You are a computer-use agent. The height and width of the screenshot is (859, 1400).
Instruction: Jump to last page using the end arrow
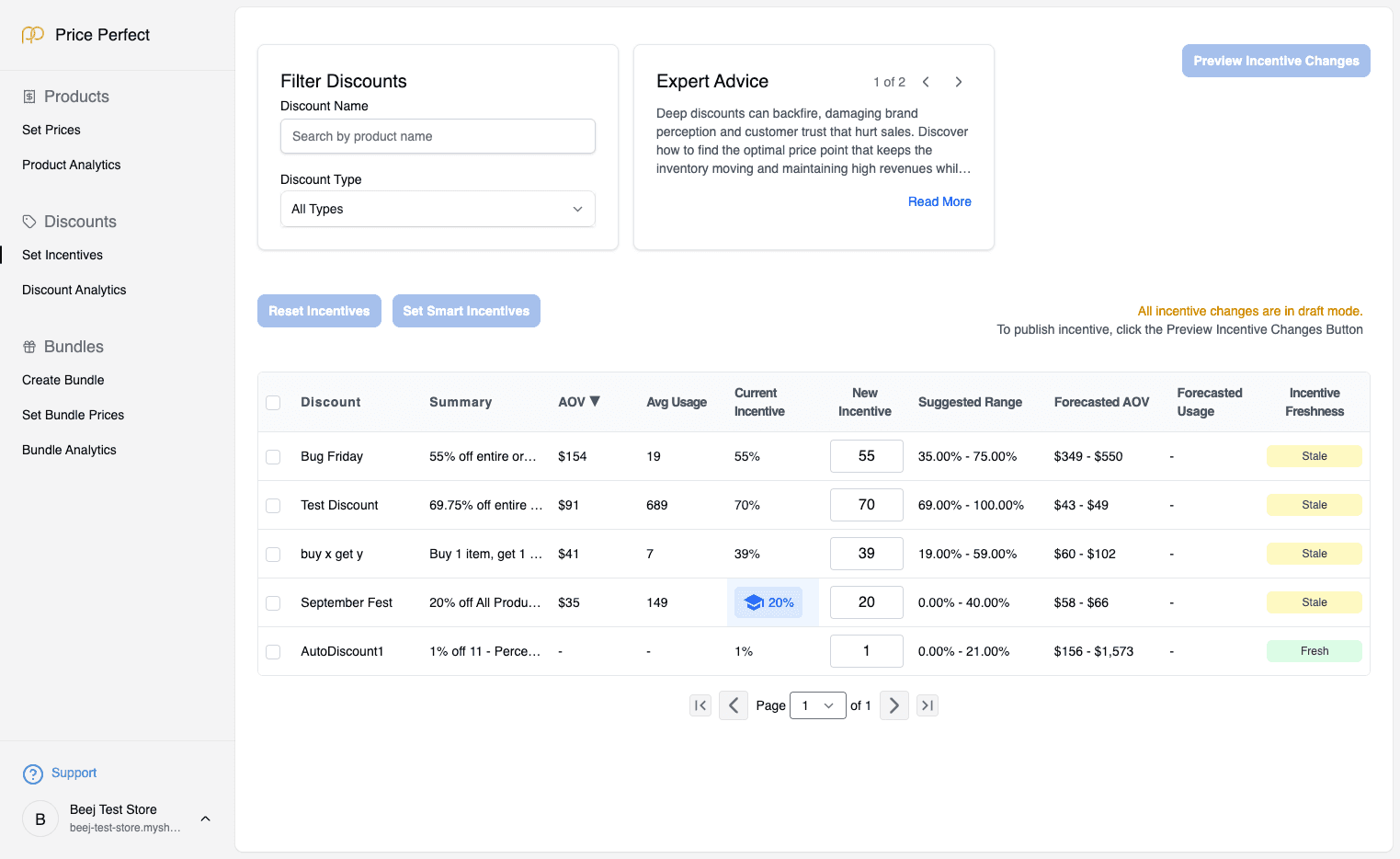point(927,705)
